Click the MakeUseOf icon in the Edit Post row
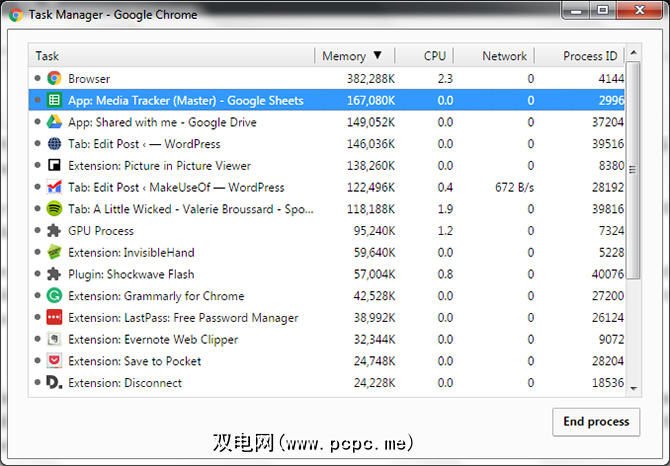Viewport: 670px width, 466px height. tap(54, 187)
